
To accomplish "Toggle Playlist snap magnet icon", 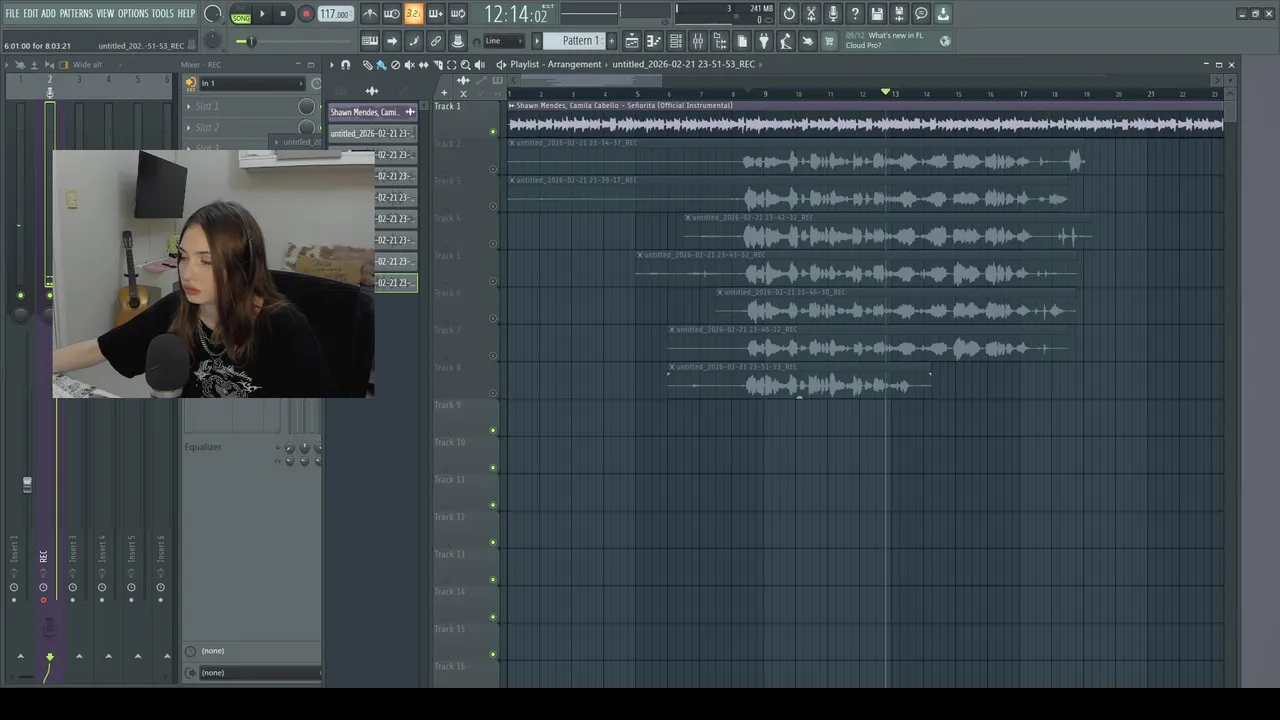I will pos(346,65).
